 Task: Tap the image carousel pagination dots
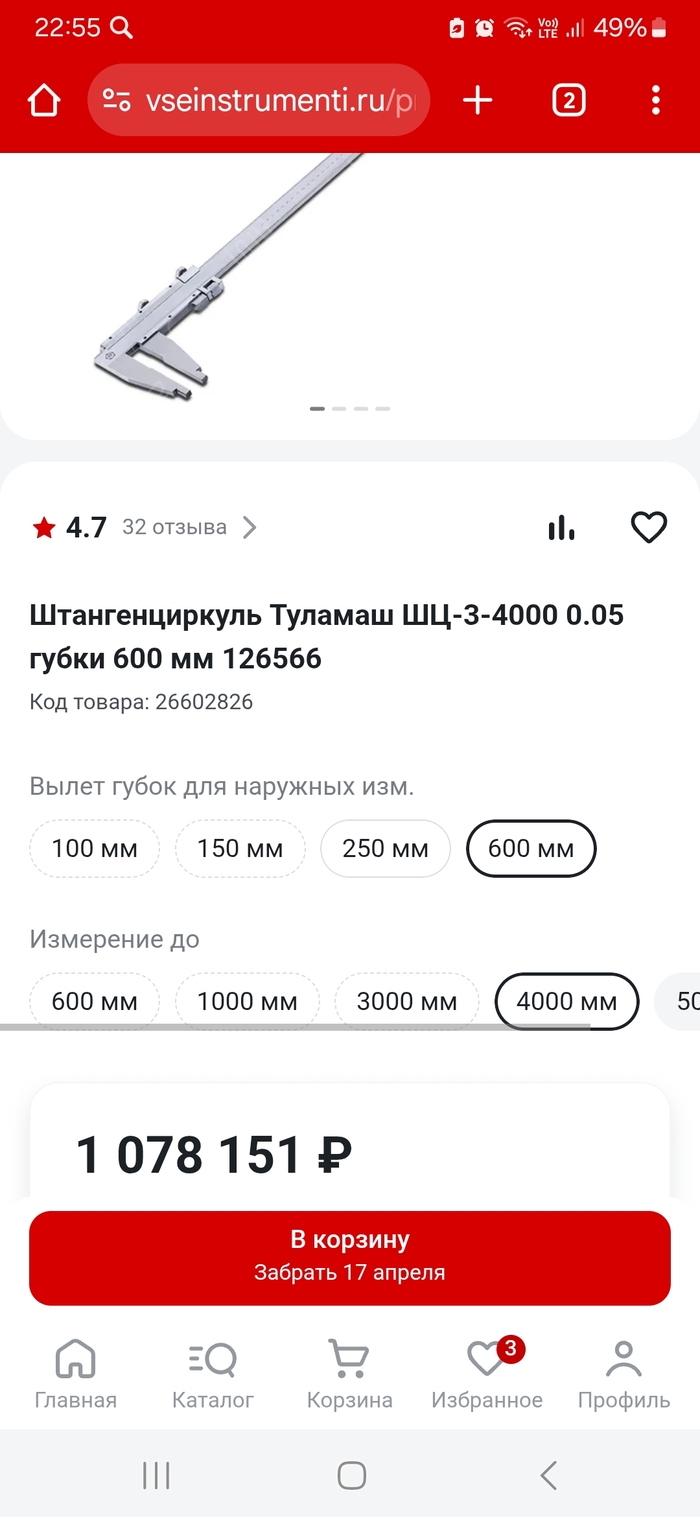(350, 408)
